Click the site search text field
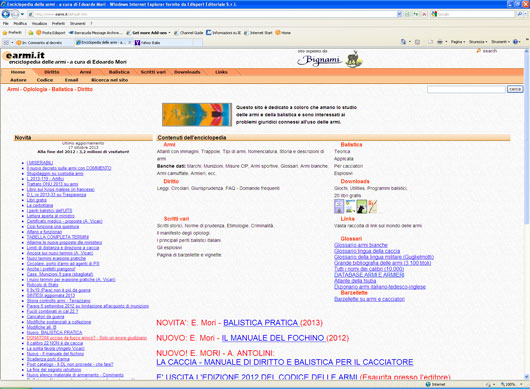Screen dimensions: 530x389 point(466,89)
